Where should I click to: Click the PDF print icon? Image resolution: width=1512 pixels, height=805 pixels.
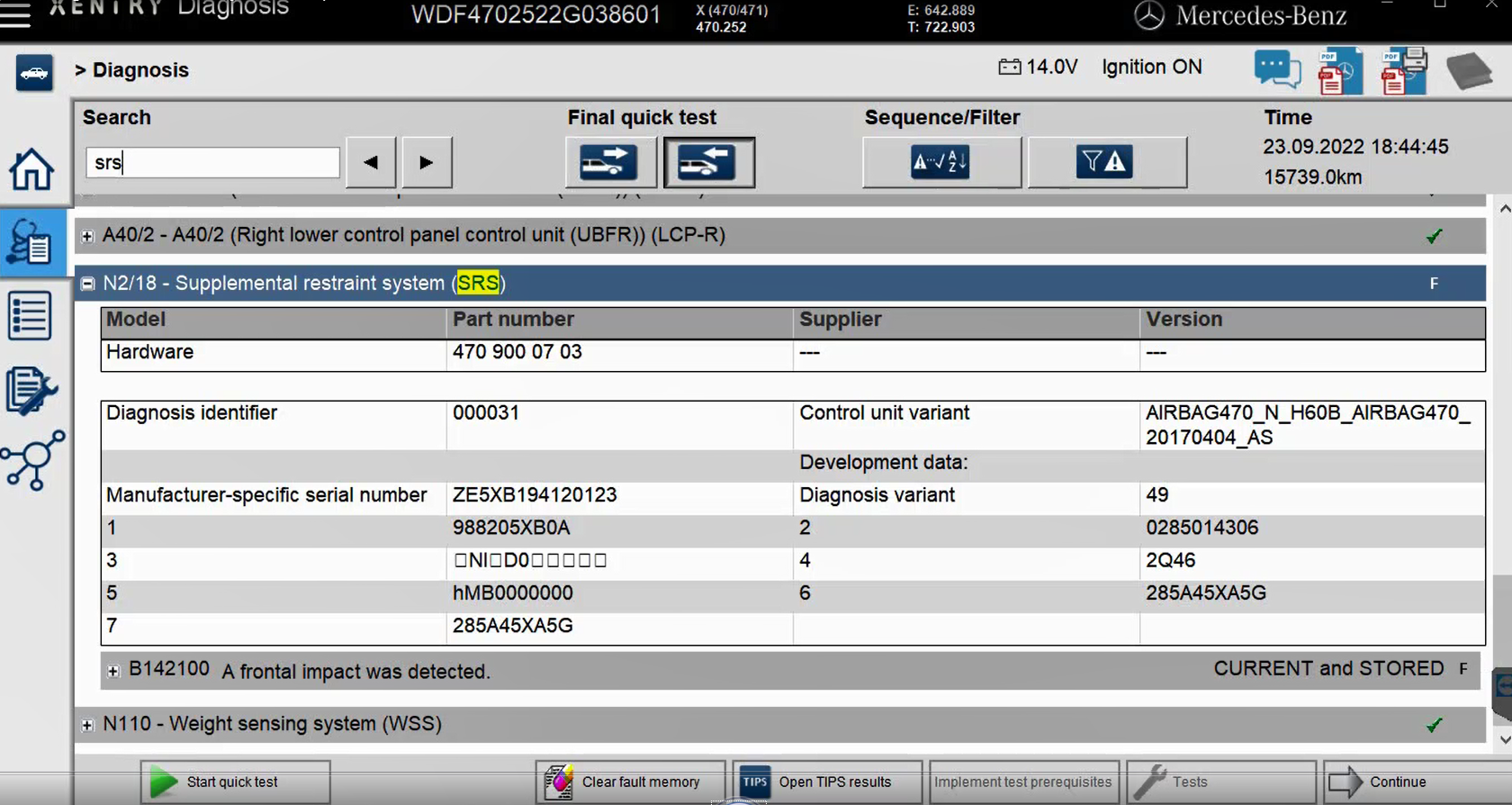[x=1404, y=71]
